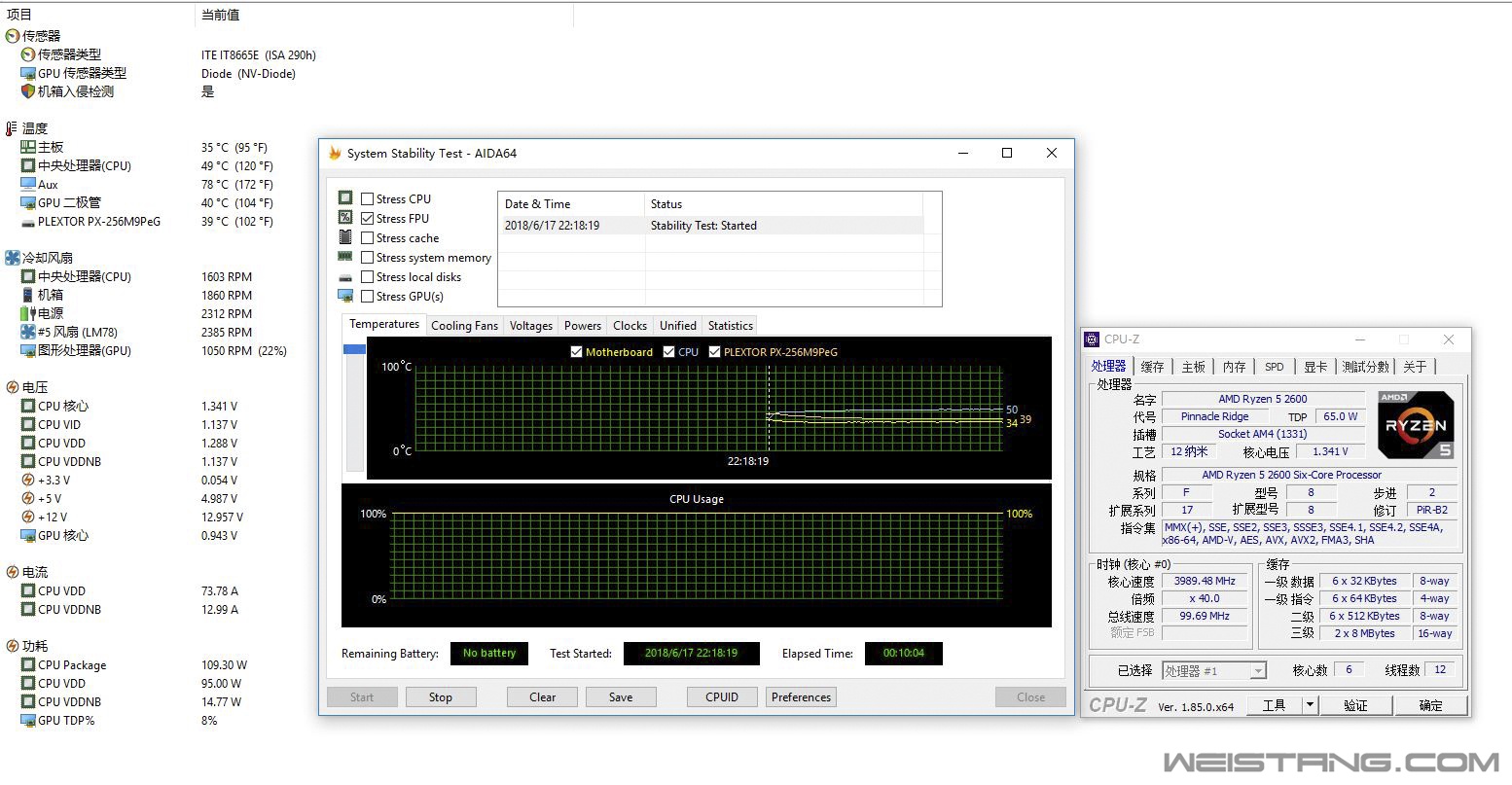1512x785 pixels.
Task: Click the shield icon of 机箱入侵检测
Action: click(x=28, y=91)
